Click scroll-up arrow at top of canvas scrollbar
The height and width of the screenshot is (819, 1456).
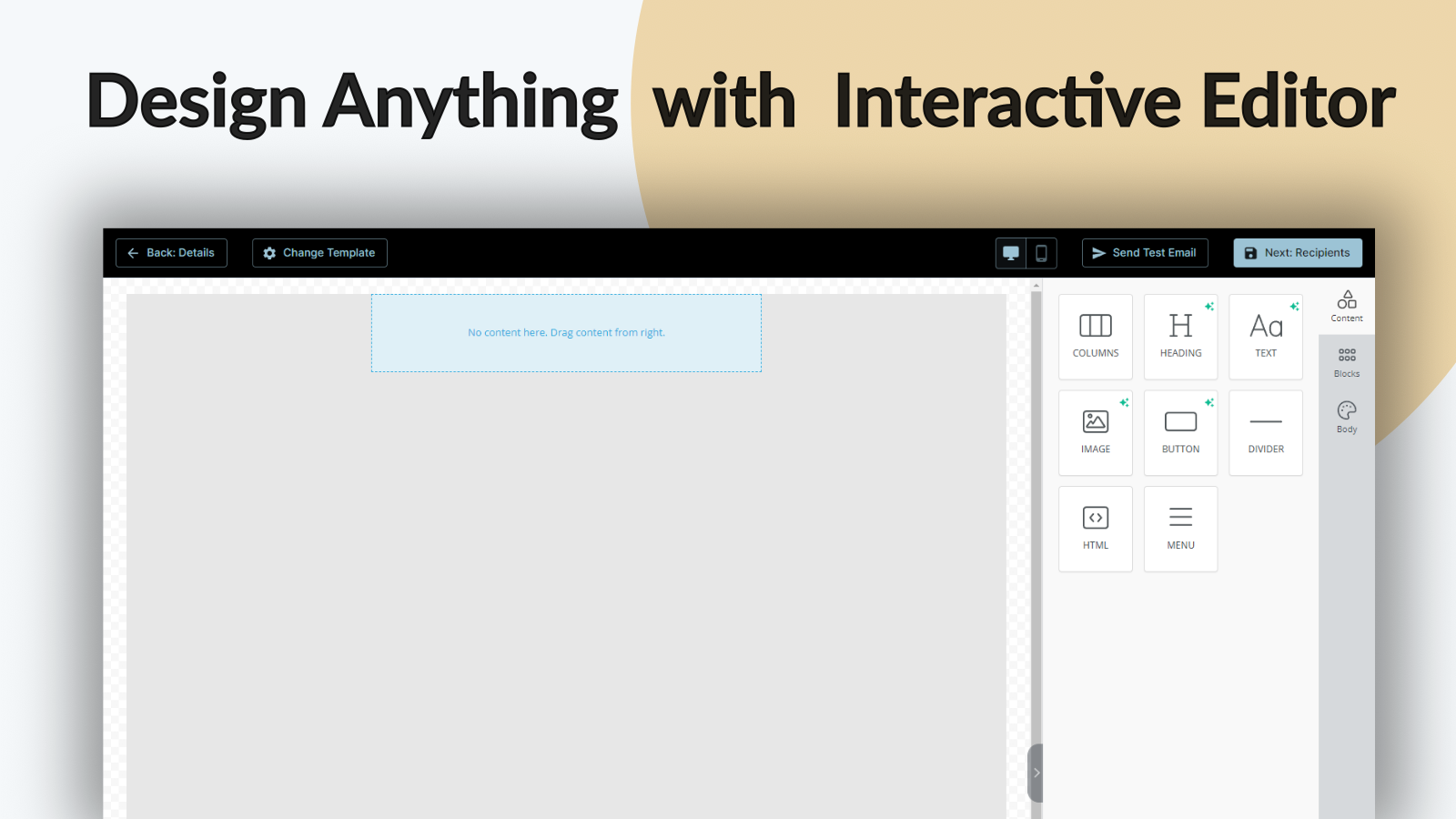click(x=1036, y=286)
